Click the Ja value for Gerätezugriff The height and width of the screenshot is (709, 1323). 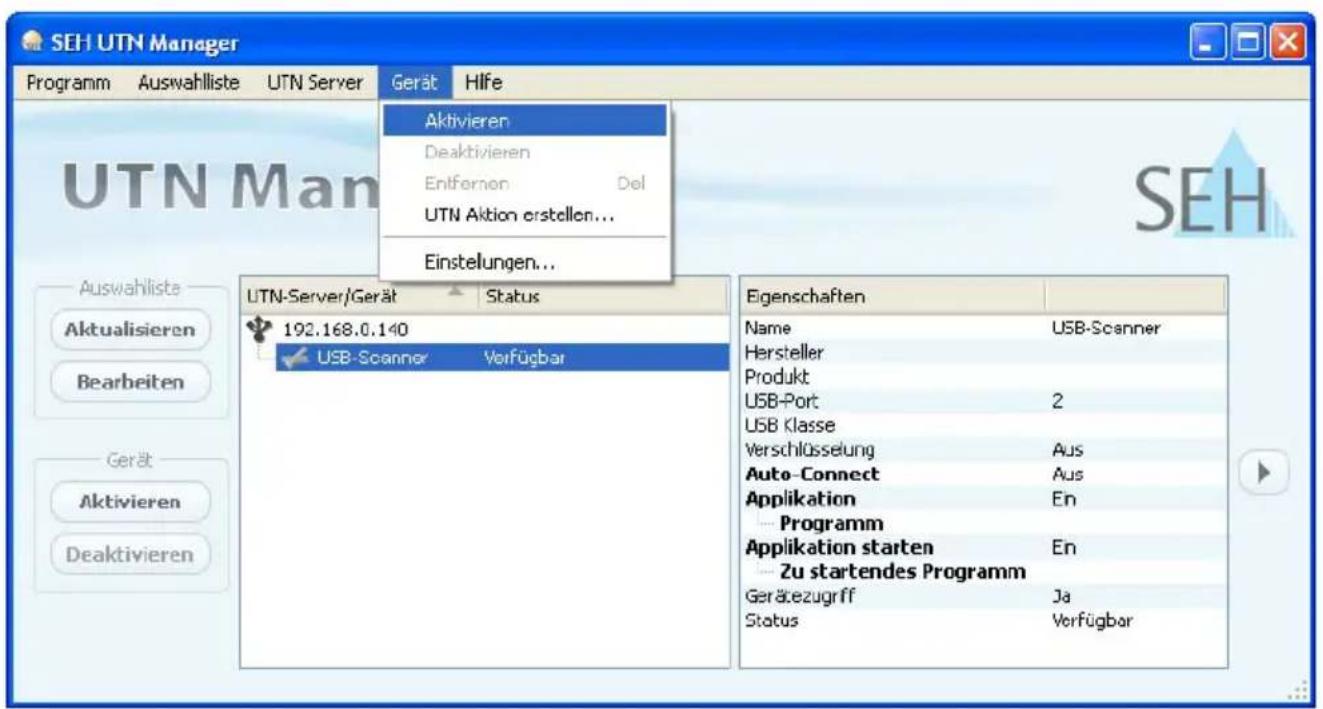[x=1062, y=595]
